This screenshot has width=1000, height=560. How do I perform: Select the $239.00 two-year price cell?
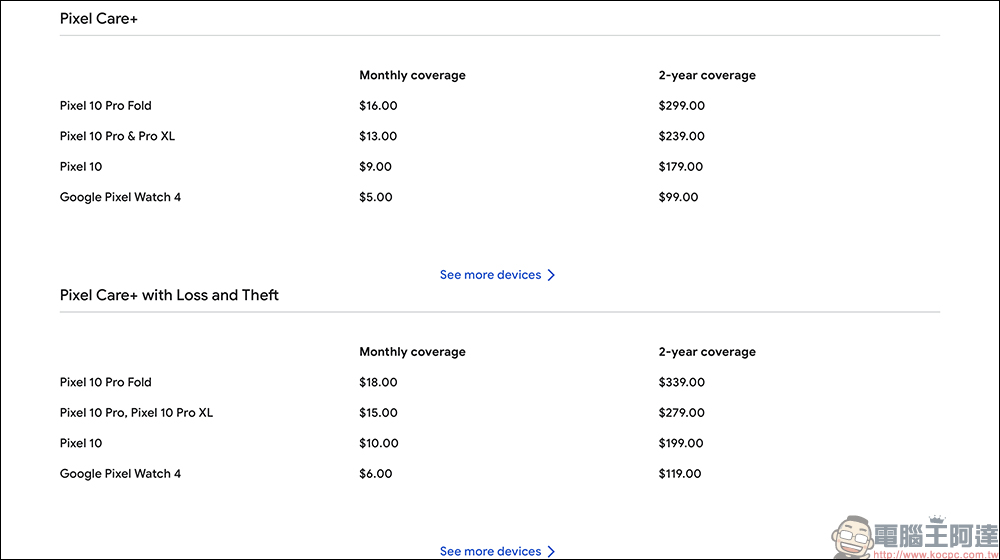coord(682,136)
